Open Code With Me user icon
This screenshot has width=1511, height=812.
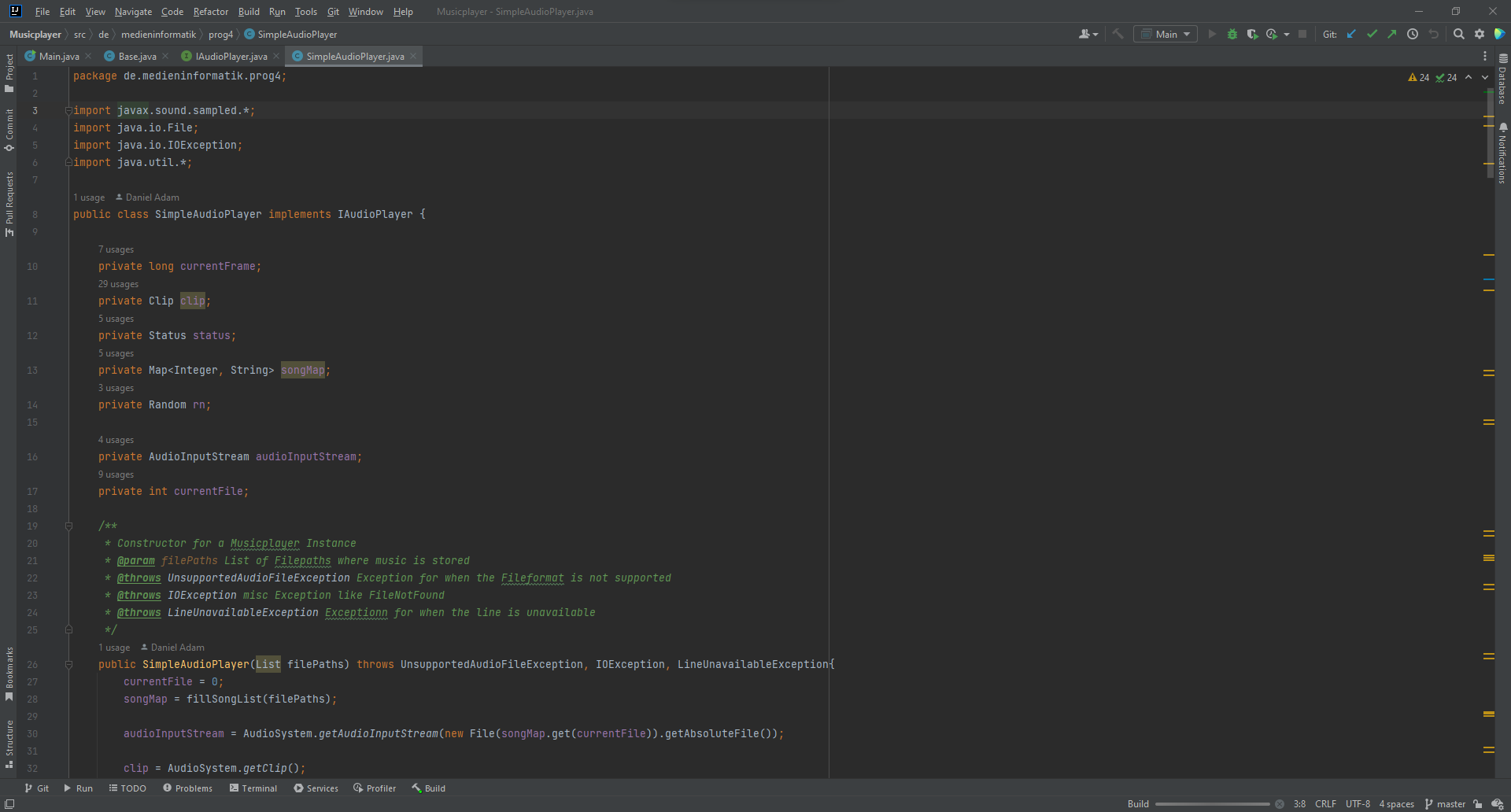click(x=1088, y=34)
